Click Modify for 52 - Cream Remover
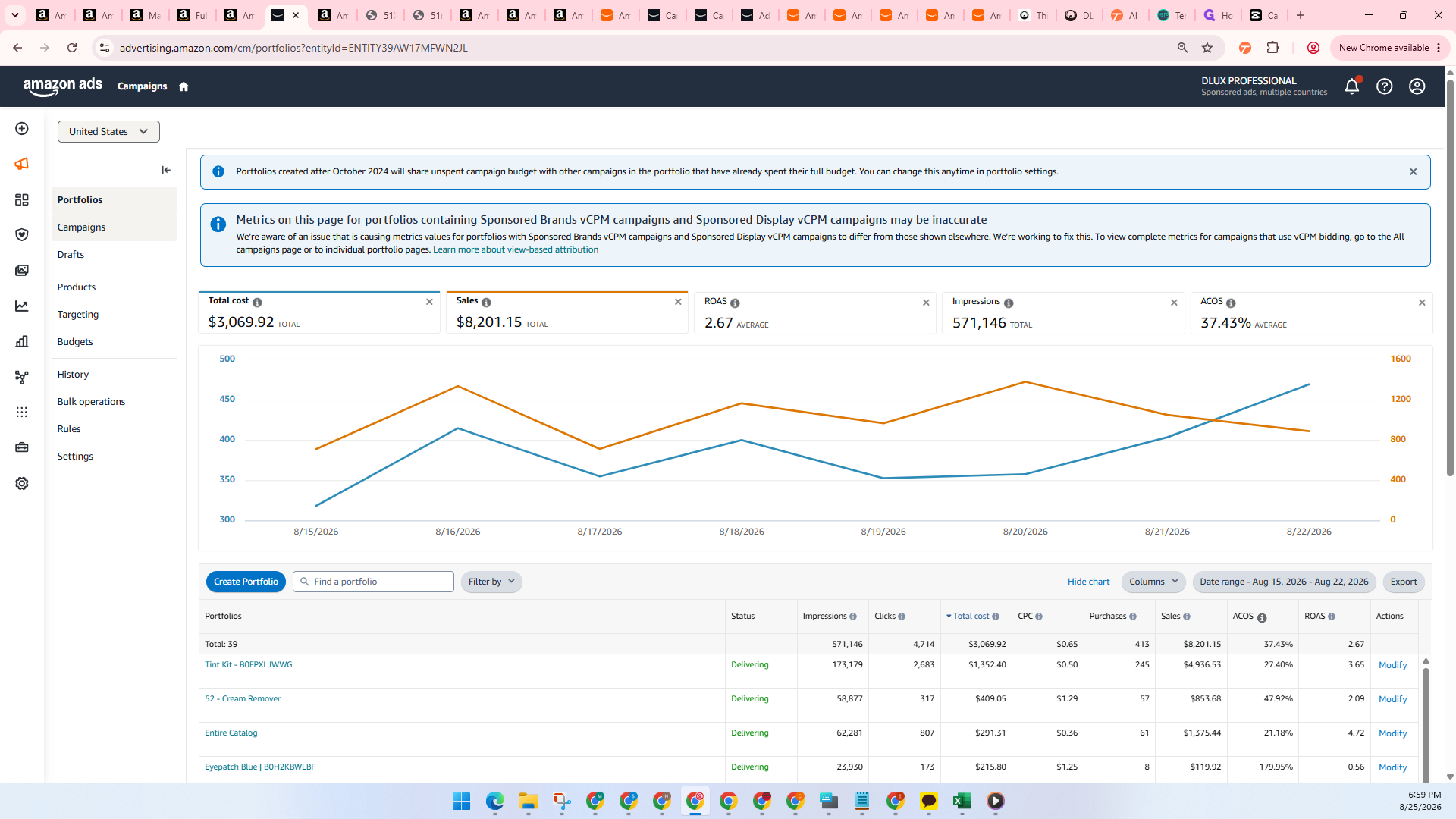This screenshot has width=1456, height=819. pos(1392,699)
